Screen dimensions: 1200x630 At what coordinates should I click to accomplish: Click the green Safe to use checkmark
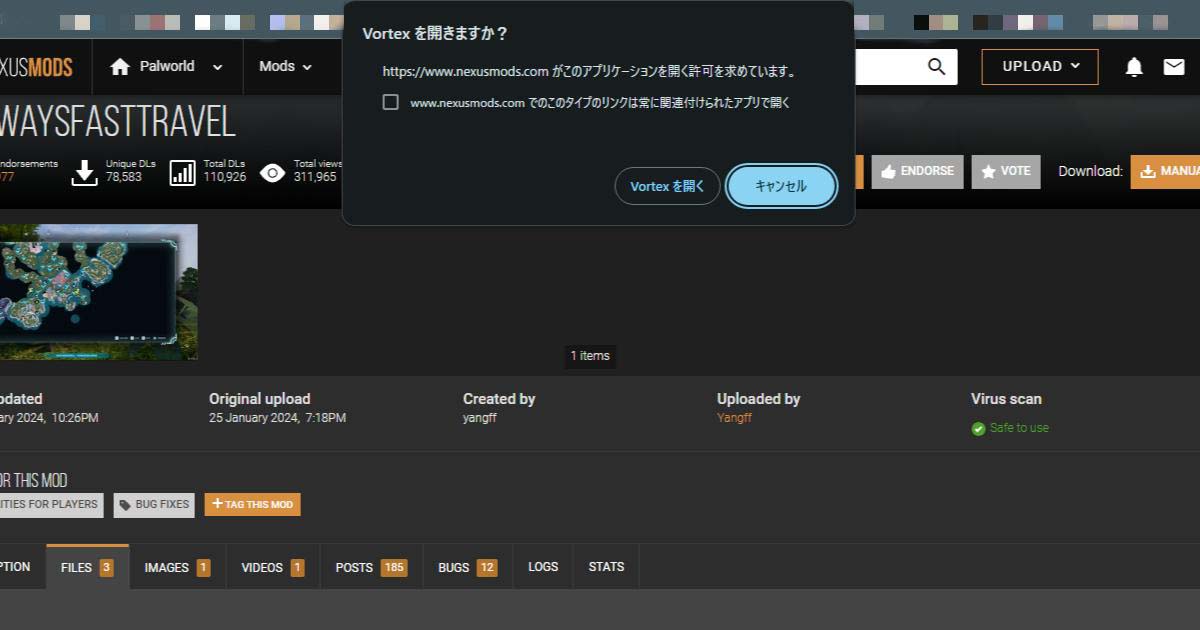[x=978, y=428]
